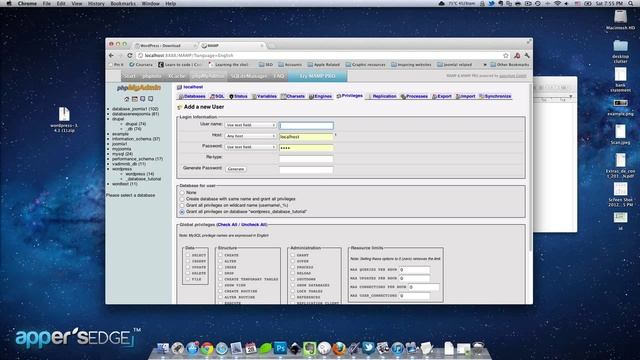
Task: Select wordpress zip file on desktop
Action: coord(64,114)
